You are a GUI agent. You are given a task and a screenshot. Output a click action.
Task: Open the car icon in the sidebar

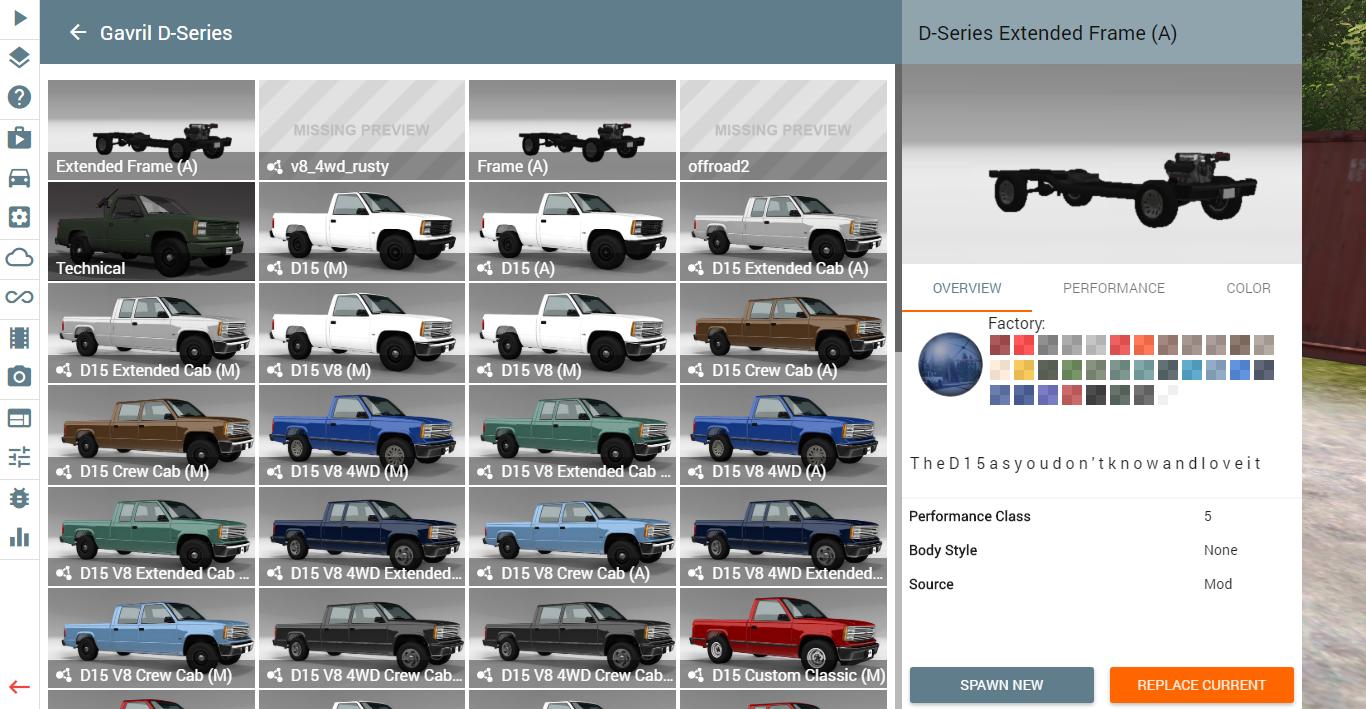(x=19, y=177)
